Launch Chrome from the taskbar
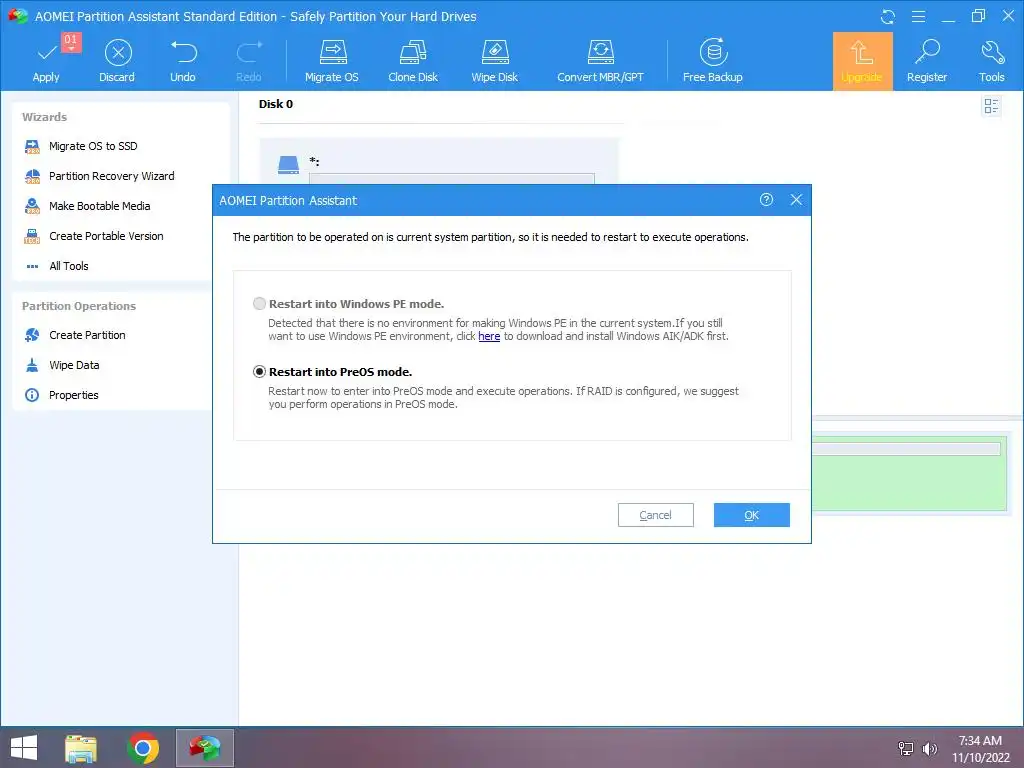This screenshot has height=768, width=1024. tap(143, 748)
